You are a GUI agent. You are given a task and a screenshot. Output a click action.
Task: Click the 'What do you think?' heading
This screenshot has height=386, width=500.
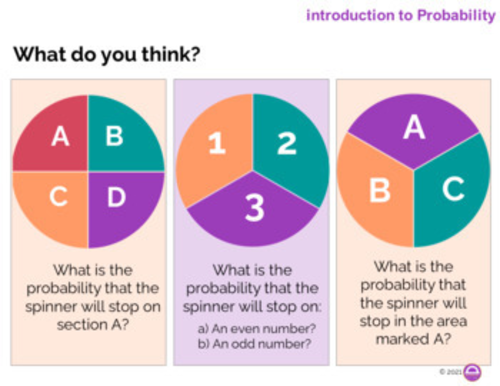(107, 54)
